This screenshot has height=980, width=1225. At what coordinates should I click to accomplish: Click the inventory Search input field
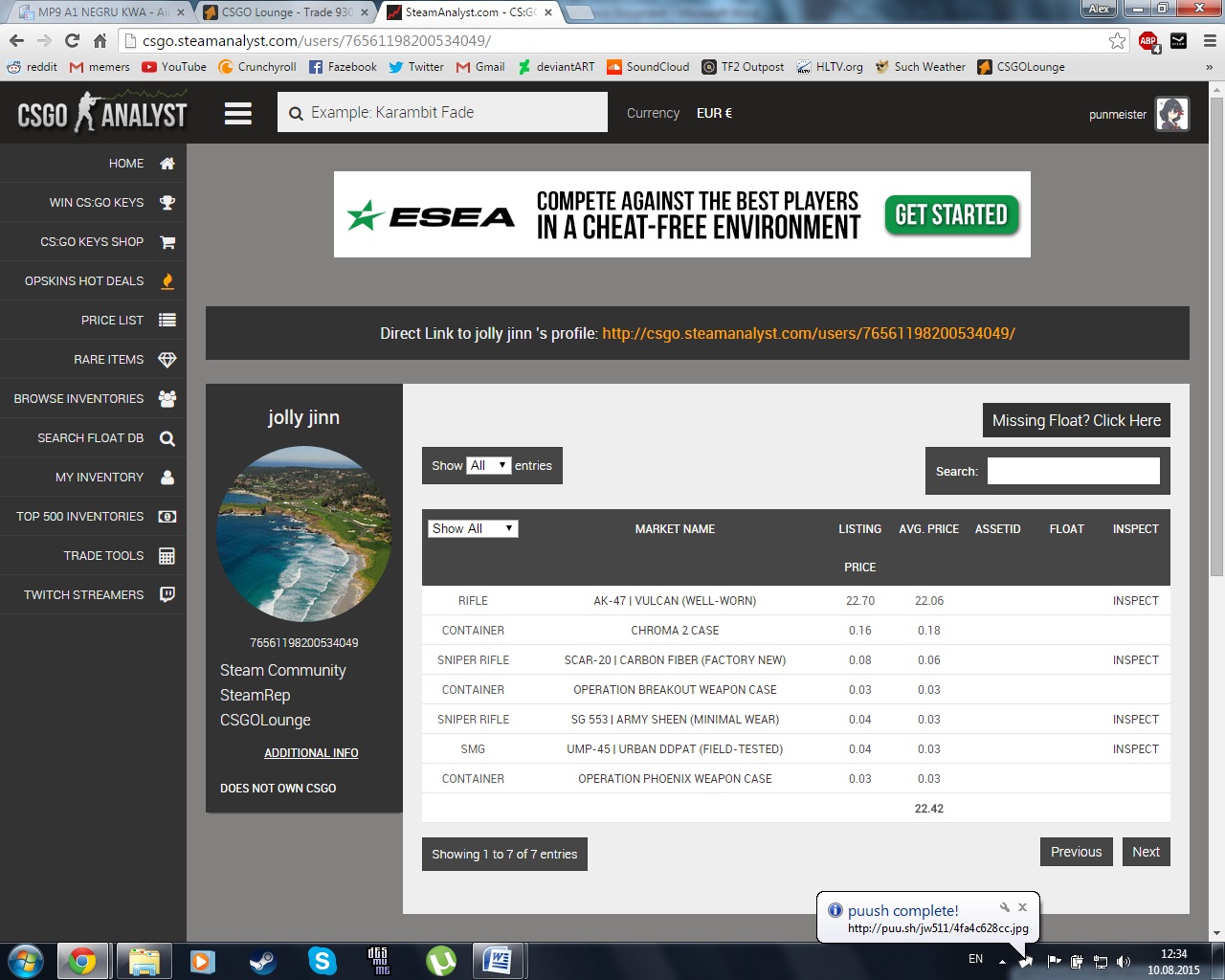point(1073,471)
